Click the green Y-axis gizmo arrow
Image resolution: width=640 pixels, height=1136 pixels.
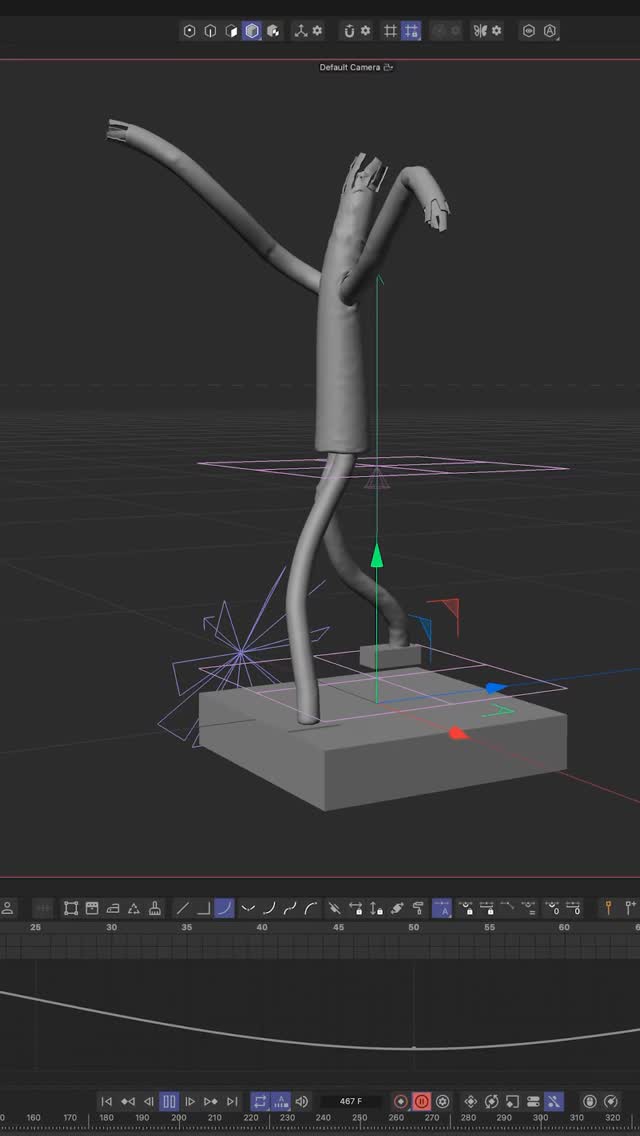[x=376, y=556]
